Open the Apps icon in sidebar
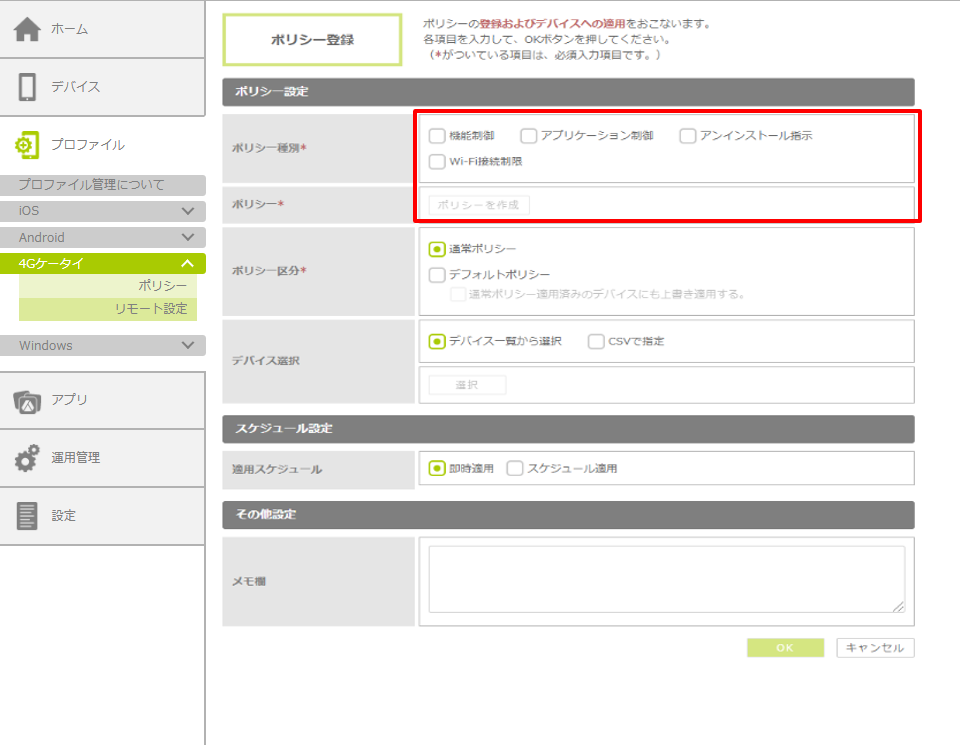 click(x=28, y=400)
